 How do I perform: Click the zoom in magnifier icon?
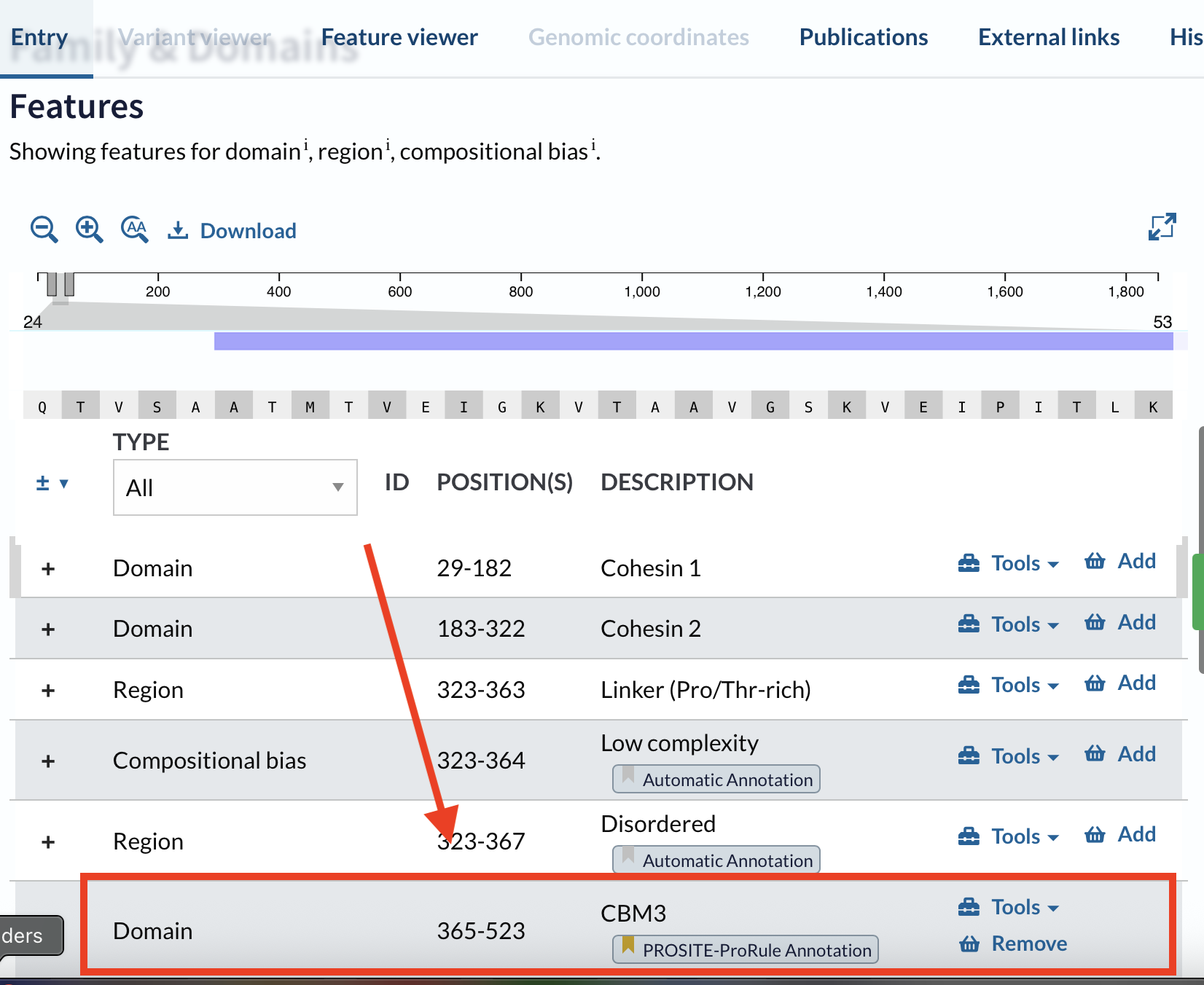[89, 229]
